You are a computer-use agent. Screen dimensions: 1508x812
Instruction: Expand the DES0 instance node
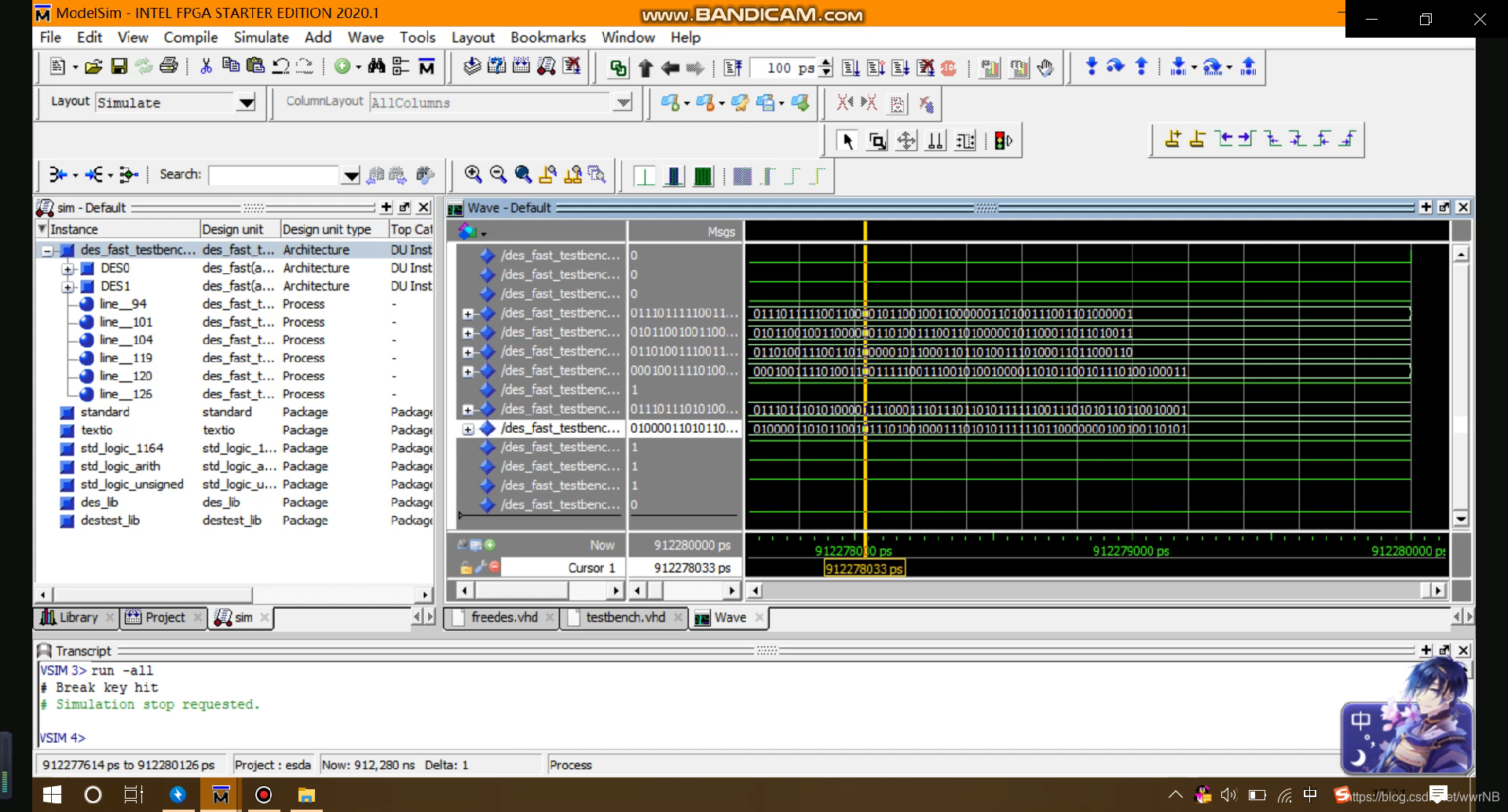(68, 269)
